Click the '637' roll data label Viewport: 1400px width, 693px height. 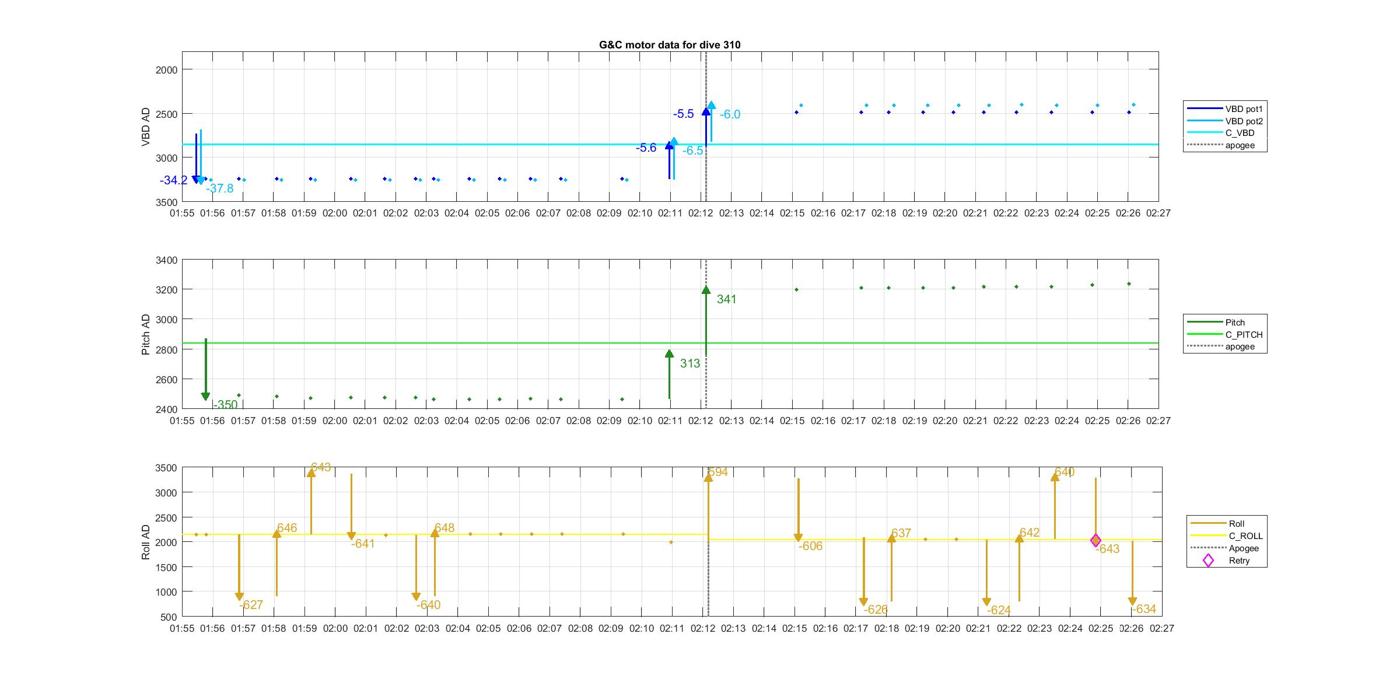(x=901, y=533)
